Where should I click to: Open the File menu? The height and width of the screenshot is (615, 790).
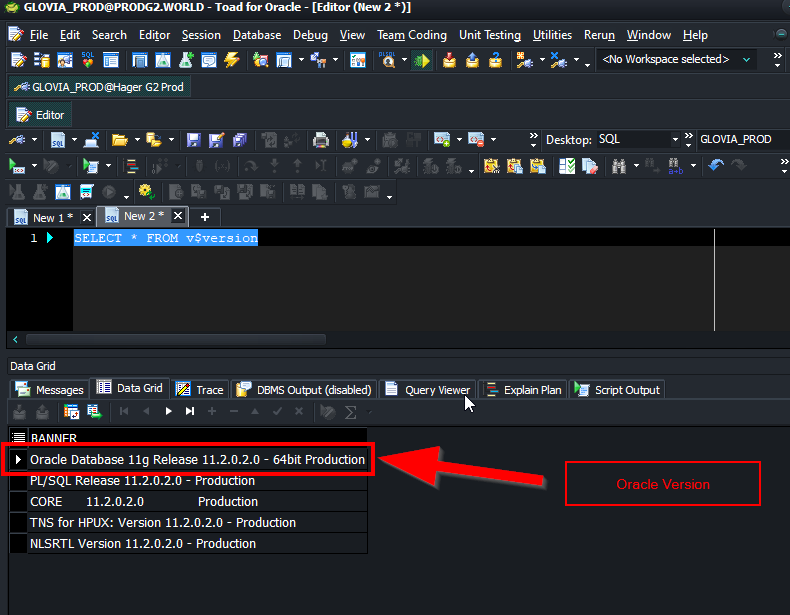[39, 35]
